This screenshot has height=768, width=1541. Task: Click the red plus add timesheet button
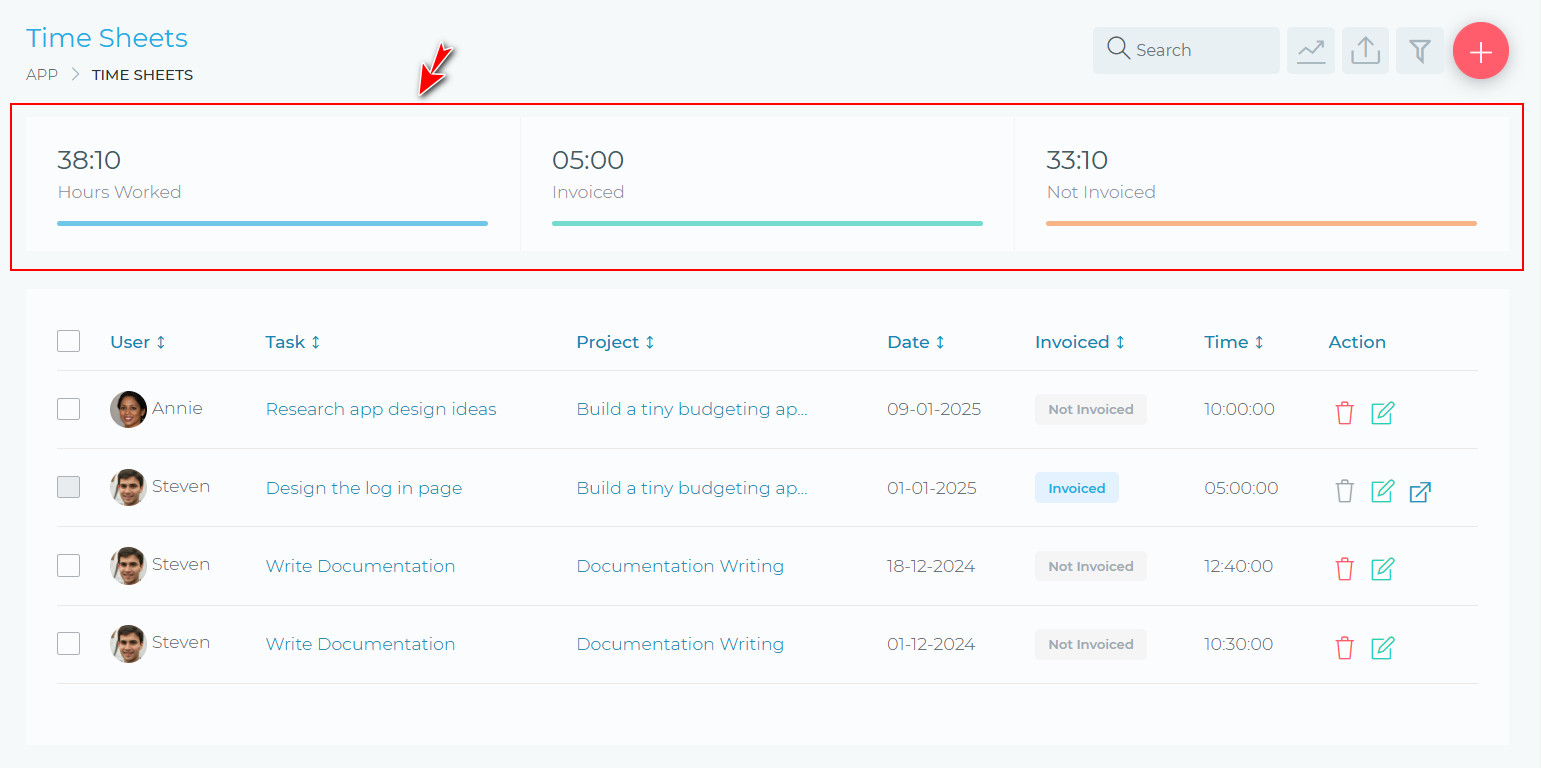[x=1480, y=51]
